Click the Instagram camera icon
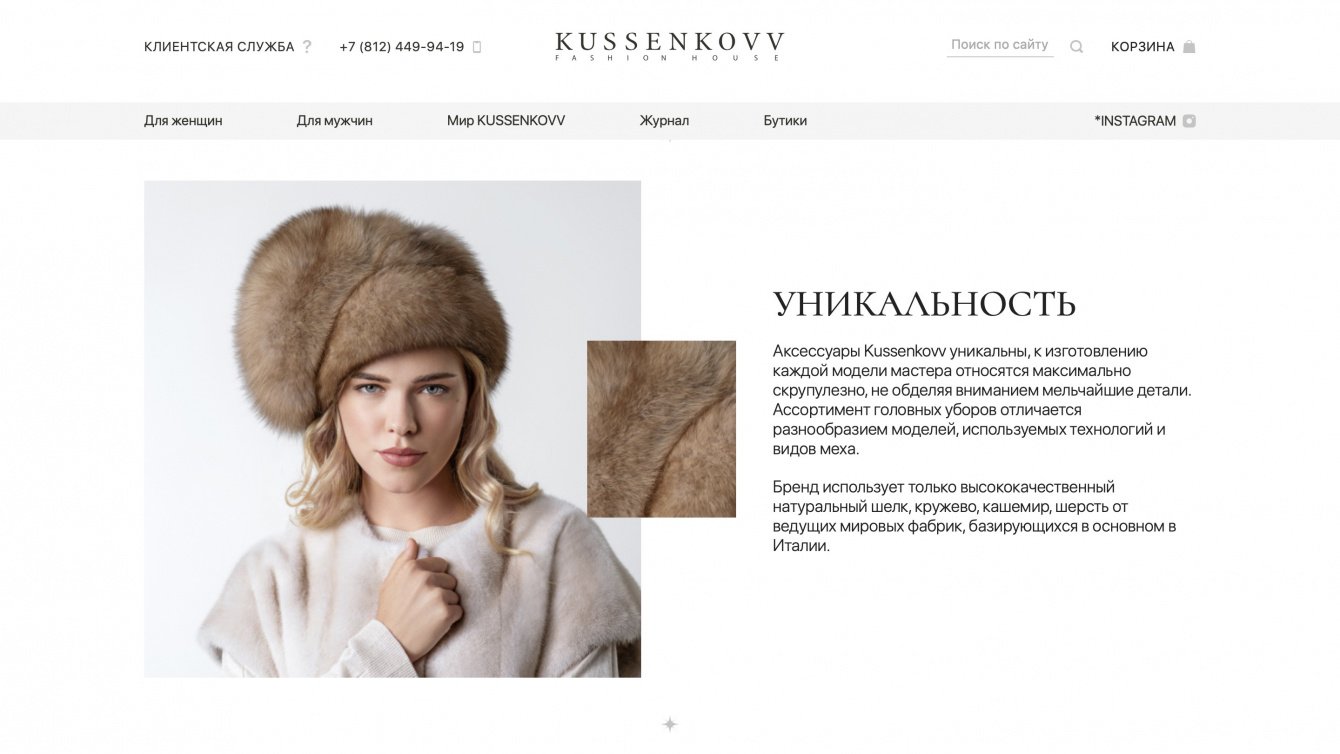This screenshot has width=1340, height=754. coord(1189,121)
